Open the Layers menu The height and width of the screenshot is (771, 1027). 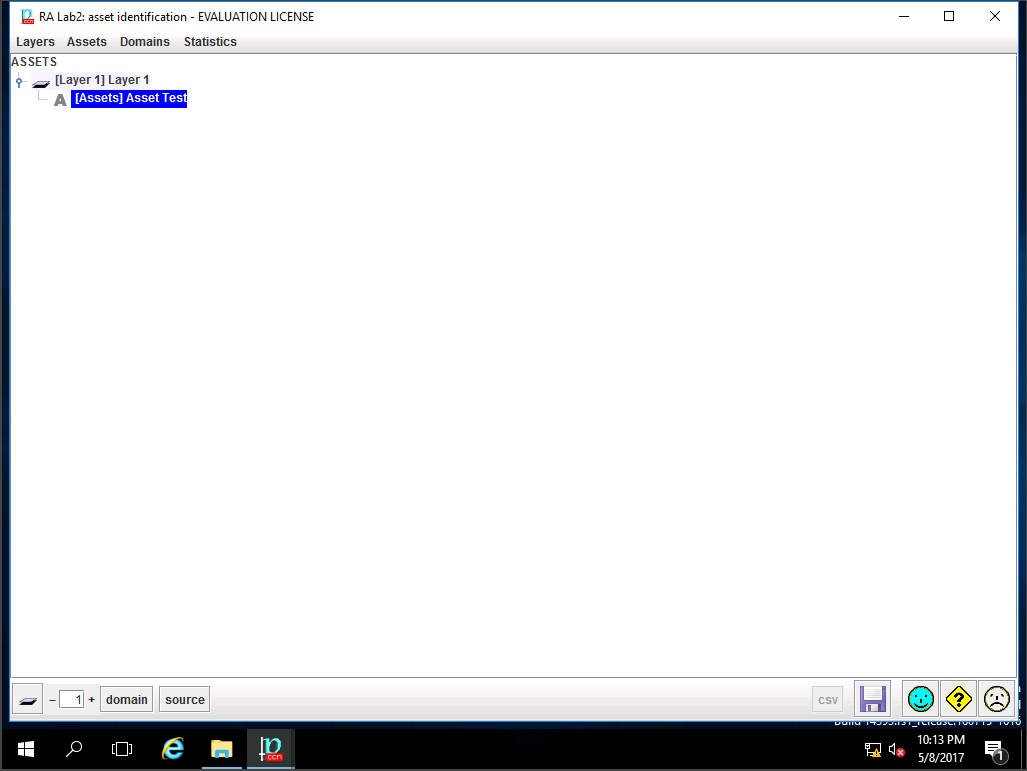click(35, 42)
